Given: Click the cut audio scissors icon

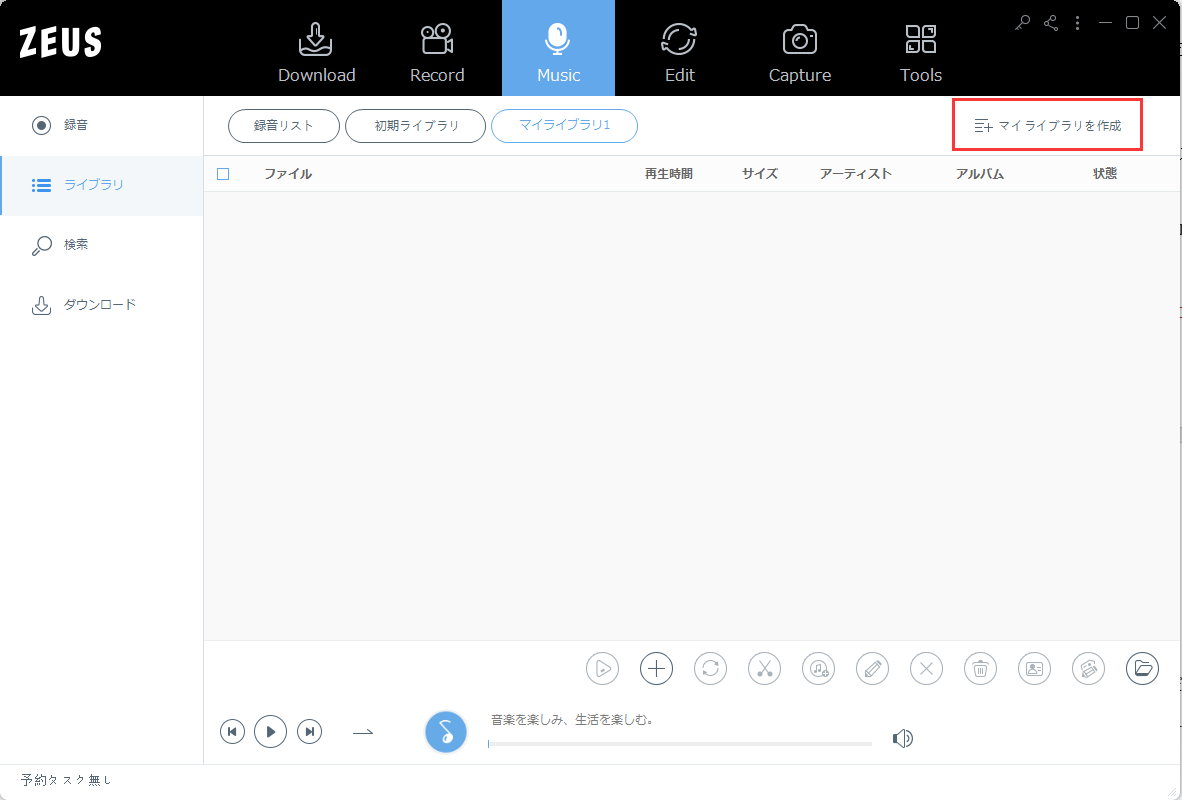Looking at the screenshot, I should coord(764,668).
